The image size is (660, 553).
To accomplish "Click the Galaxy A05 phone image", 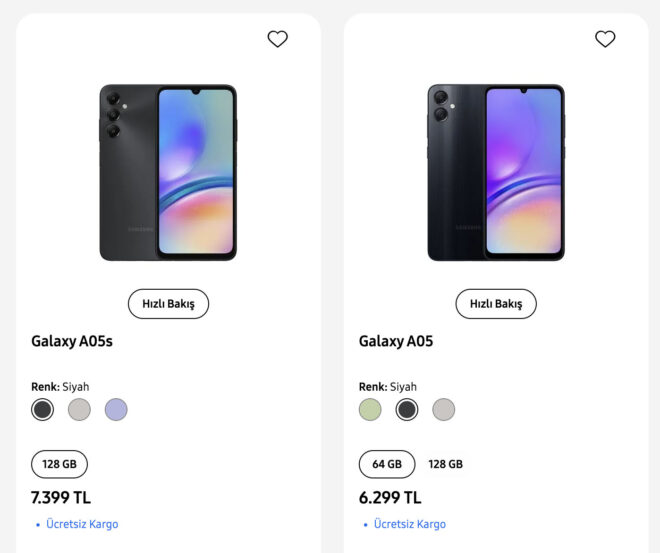I will [x=496, y=172].
